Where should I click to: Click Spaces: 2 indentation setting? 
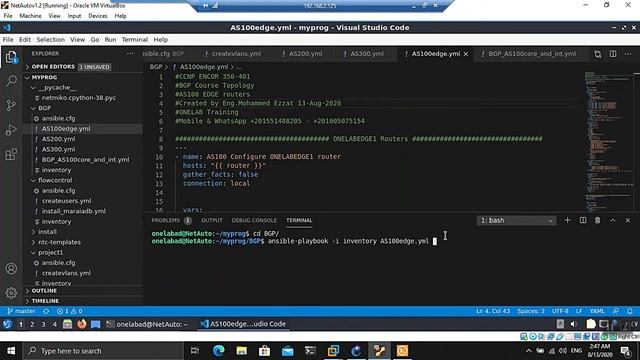531,311
